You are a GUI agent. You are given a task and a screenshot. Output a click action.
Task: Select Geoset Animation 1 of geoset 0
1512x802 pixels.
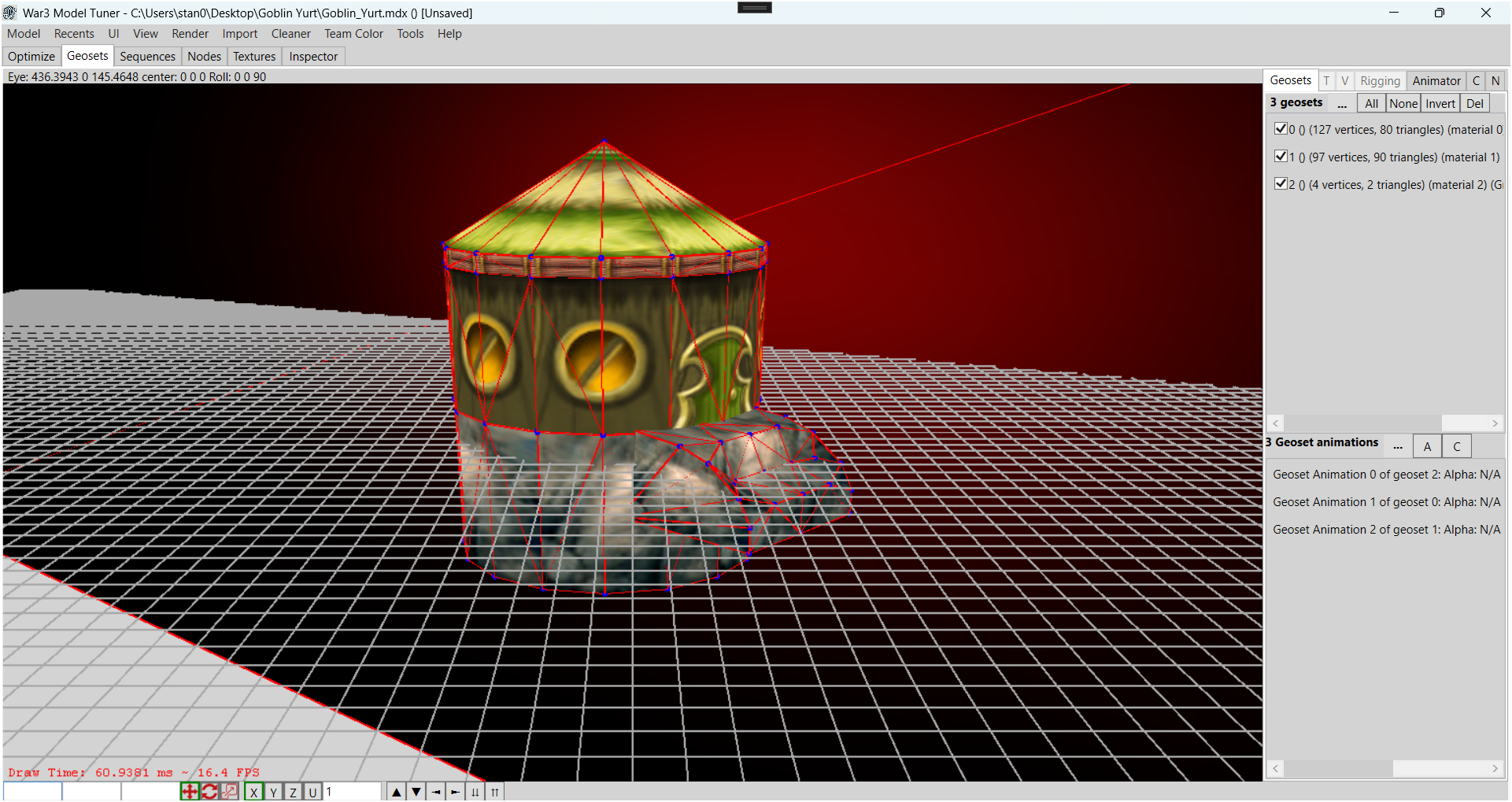(x=1386, y=502)
